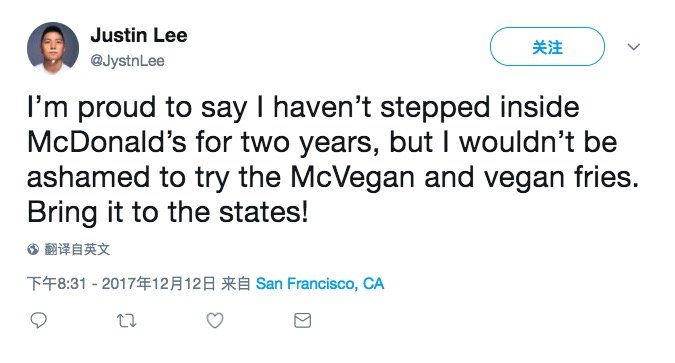Click the word McVegan in the tweet
This screenshot has height=363, width=675.
tap(353, 177)
